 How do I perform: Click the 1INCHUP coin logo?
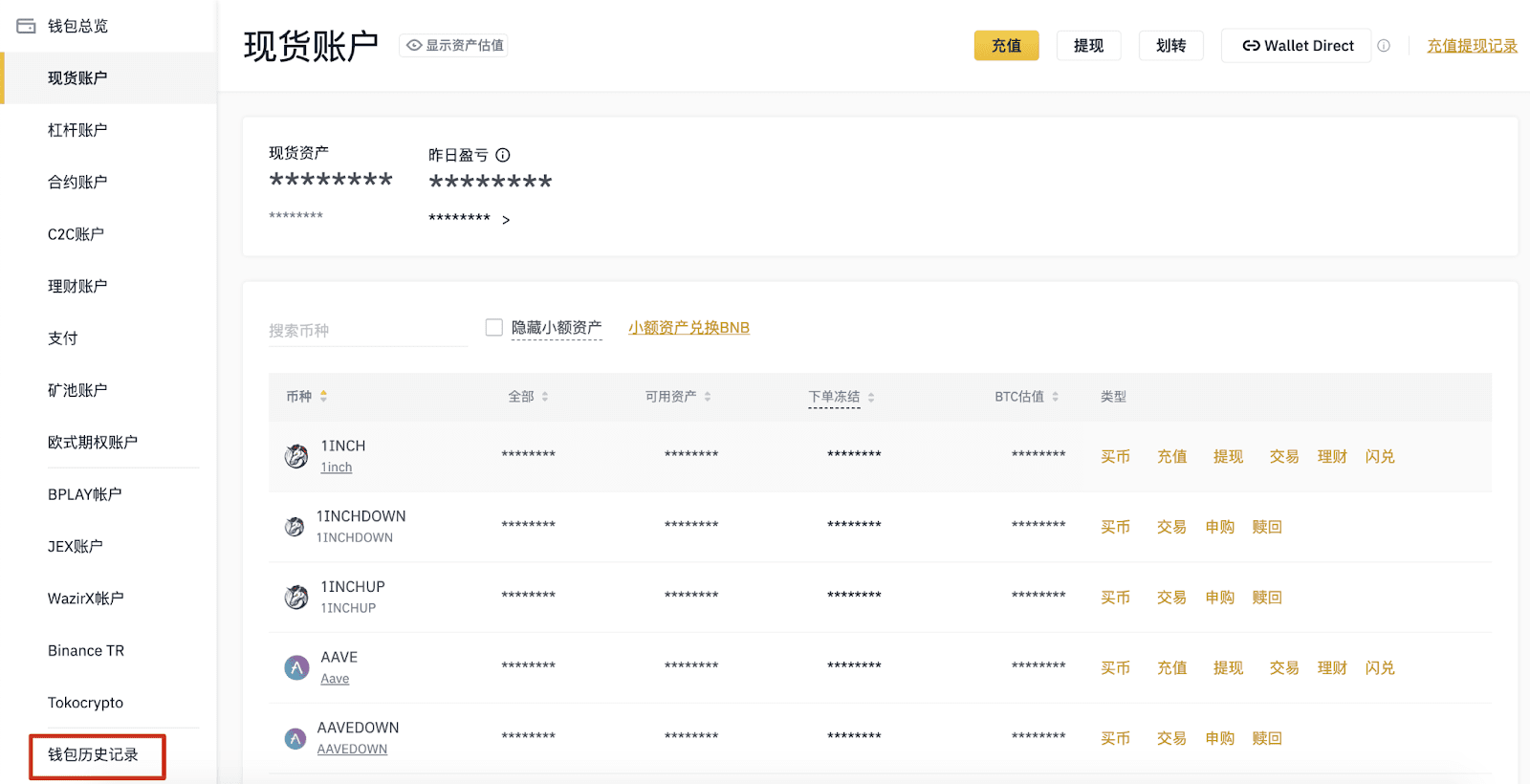(x=296, y=598)
